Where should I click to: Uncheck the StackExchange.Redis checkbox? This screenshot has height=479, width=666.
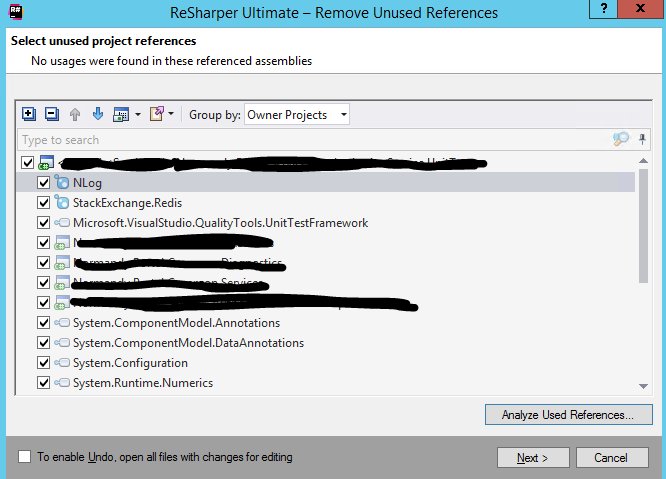point(43,203)
